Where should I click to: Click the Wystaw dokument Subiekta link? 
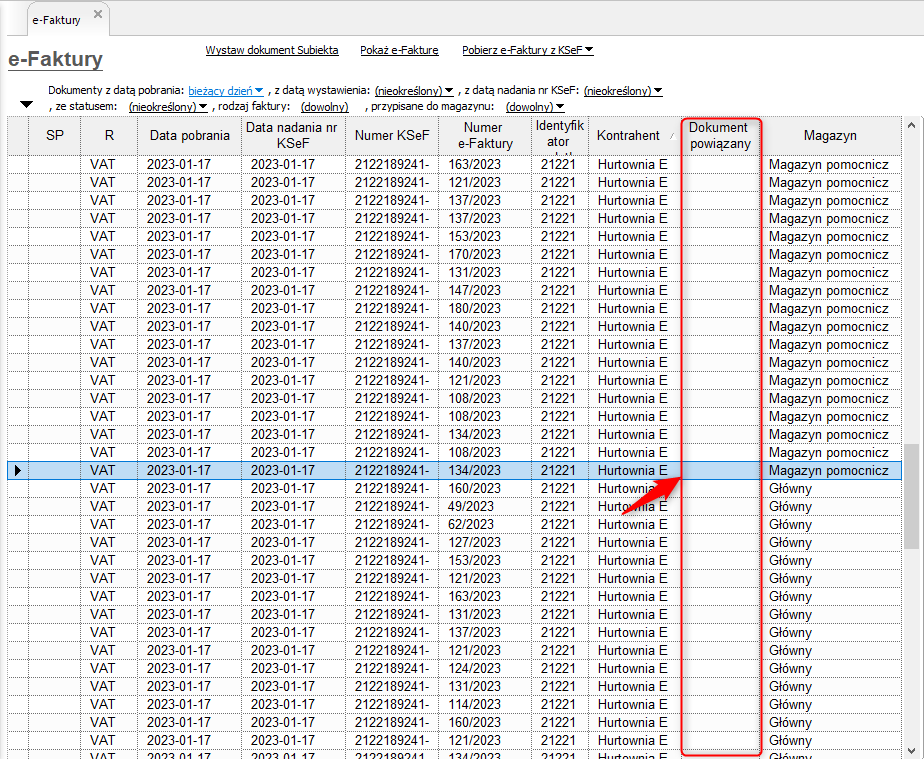pyautogui.click(x=272, y=50)
